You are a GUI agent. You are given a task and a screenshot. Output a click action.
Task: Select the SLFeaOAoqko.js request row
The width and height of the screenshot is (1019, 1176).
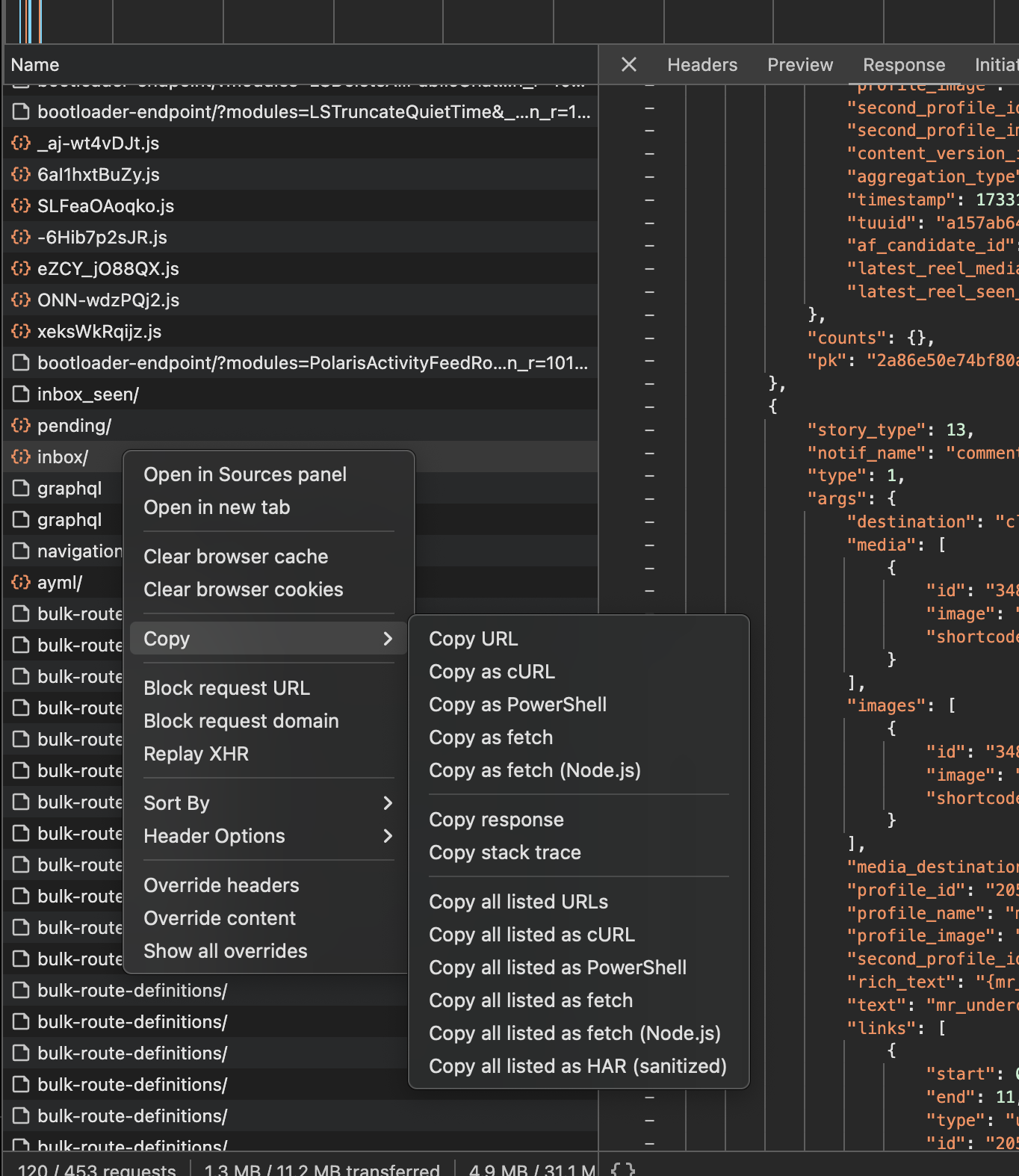tap(105, 206)
